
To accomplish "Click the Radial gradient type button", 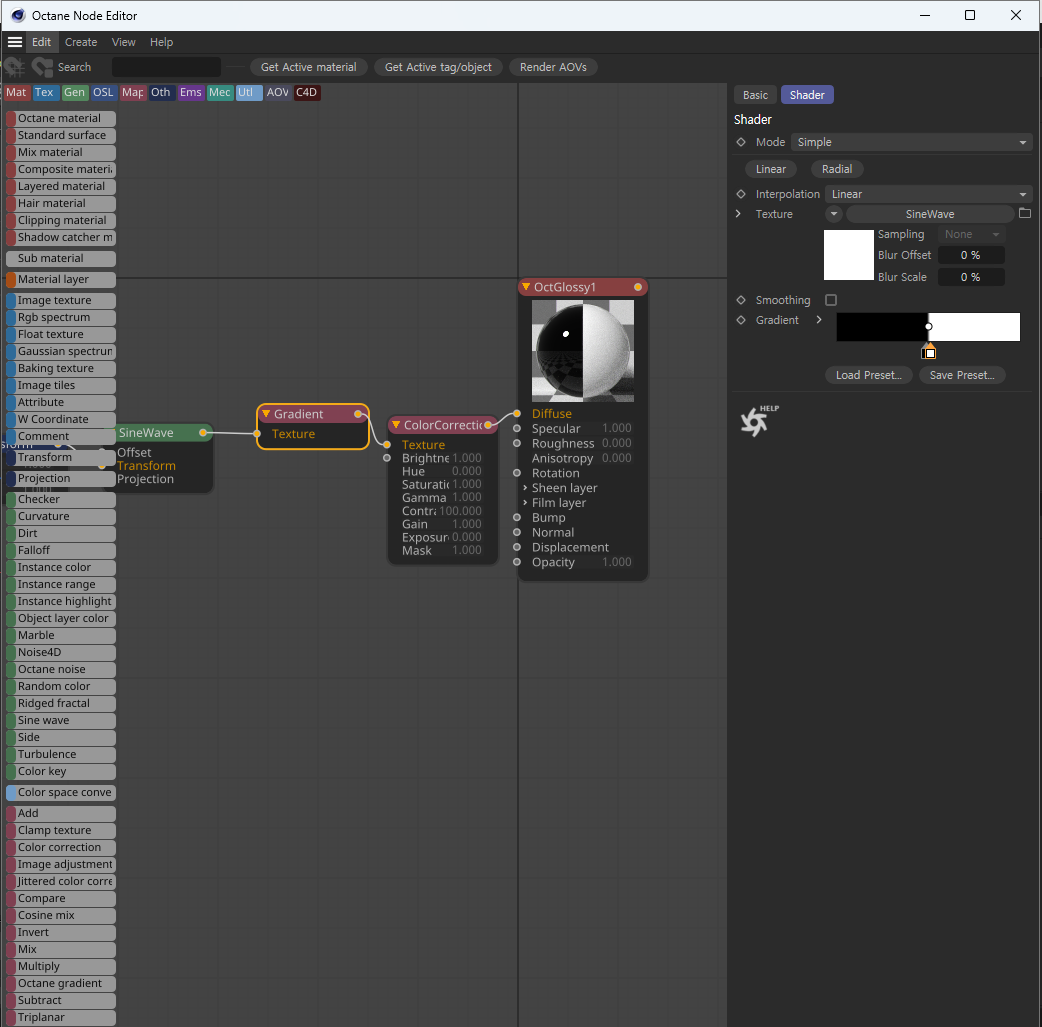I will click(x=837, y=169).
